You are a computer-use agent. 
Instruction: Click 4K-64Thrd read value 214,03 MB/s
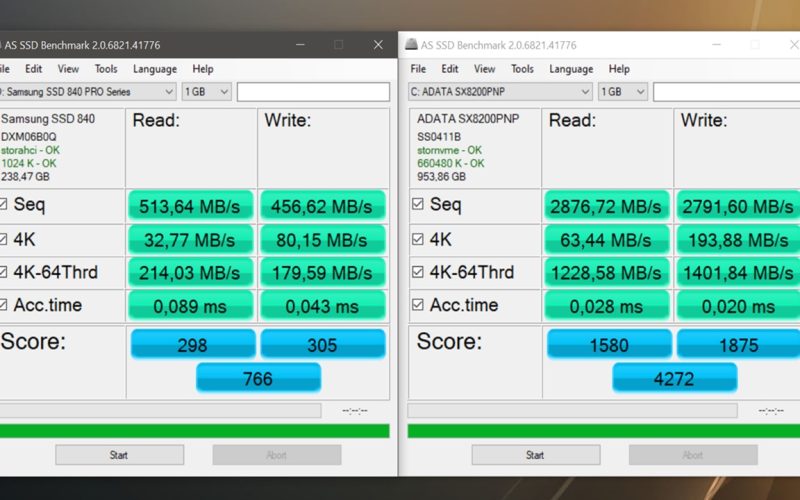pyautogui.click(x=191, y=272)
